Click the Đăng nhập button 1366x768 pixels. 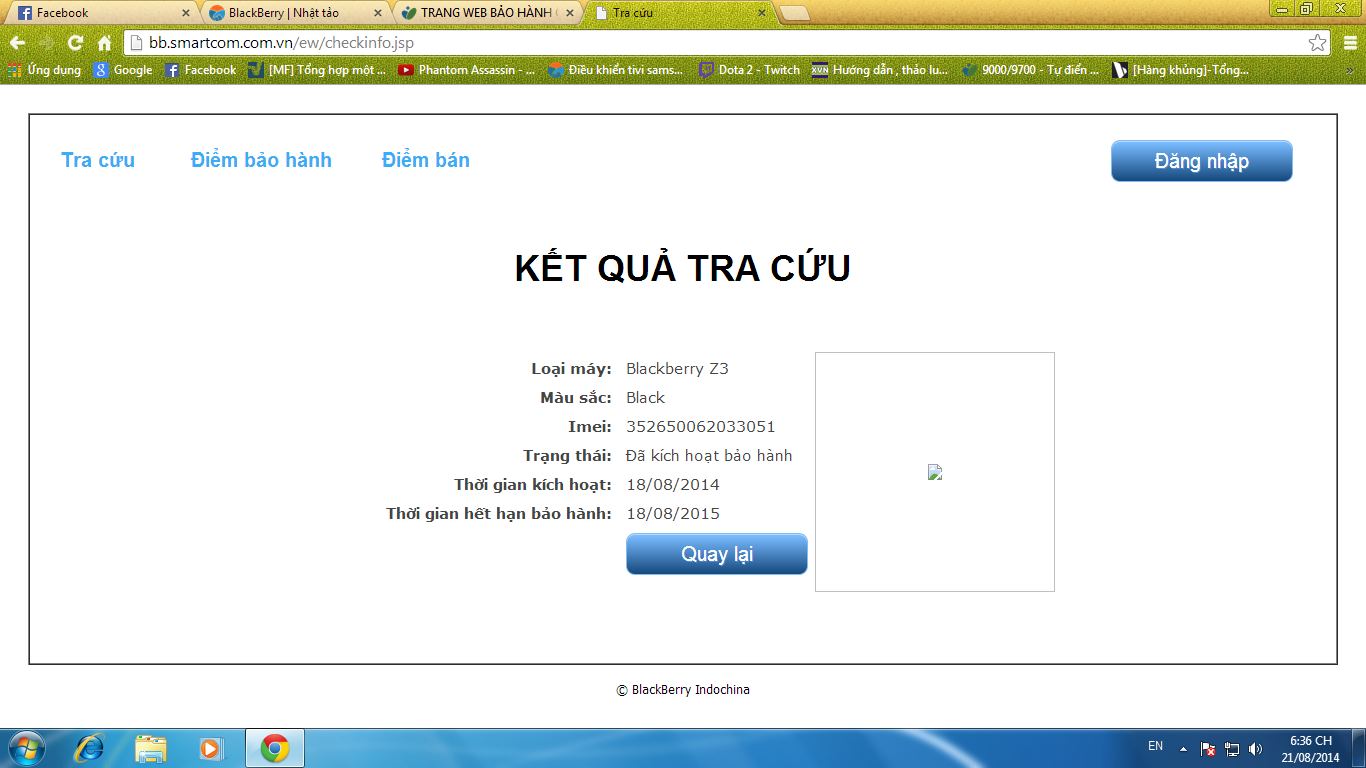[x=1201, y=161]
